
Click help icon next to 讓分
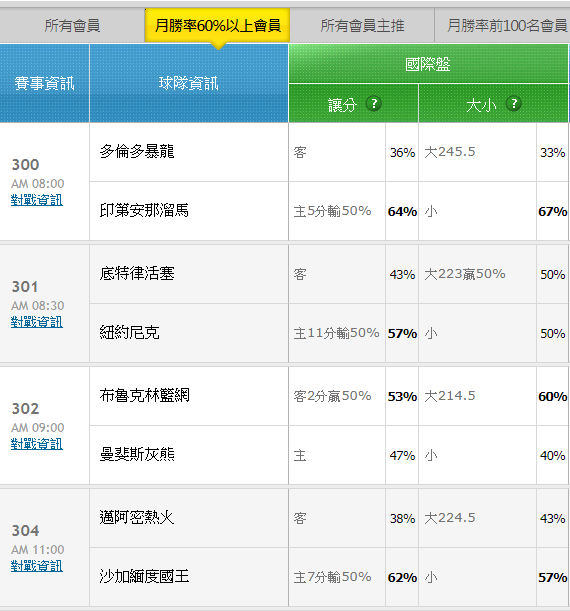(374, 104)
